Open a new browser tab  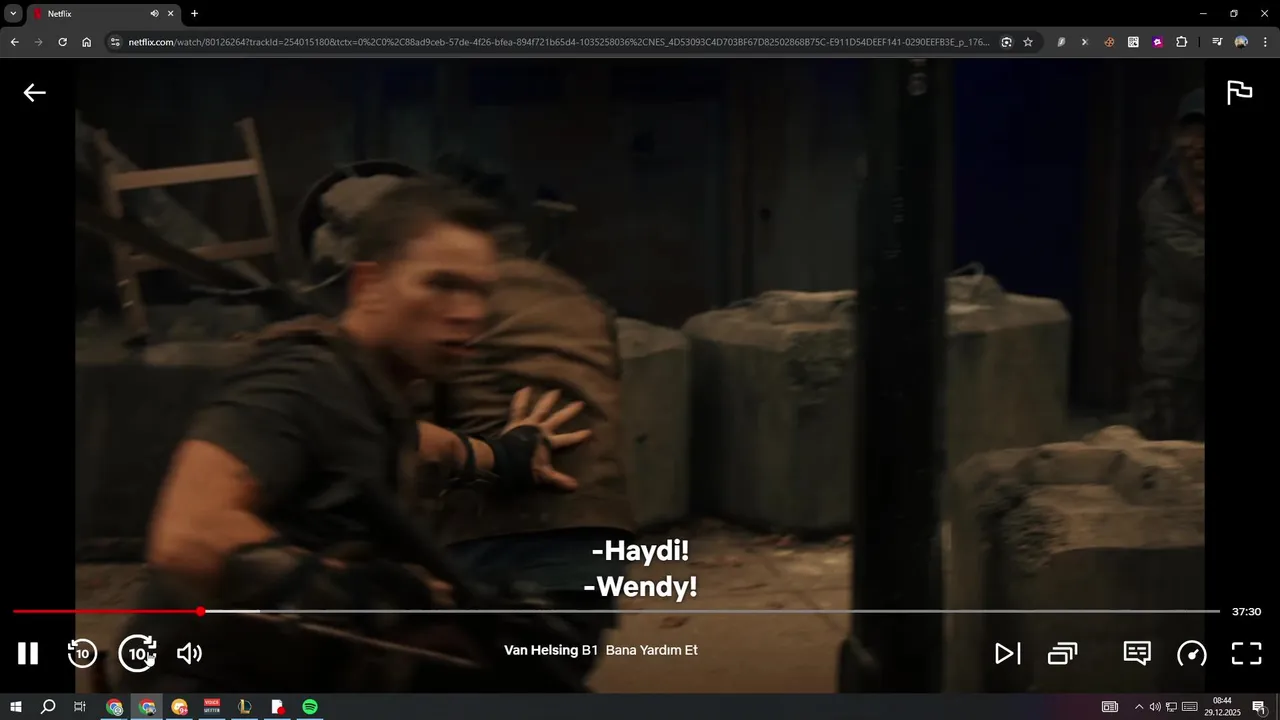[x=194, y=14]
